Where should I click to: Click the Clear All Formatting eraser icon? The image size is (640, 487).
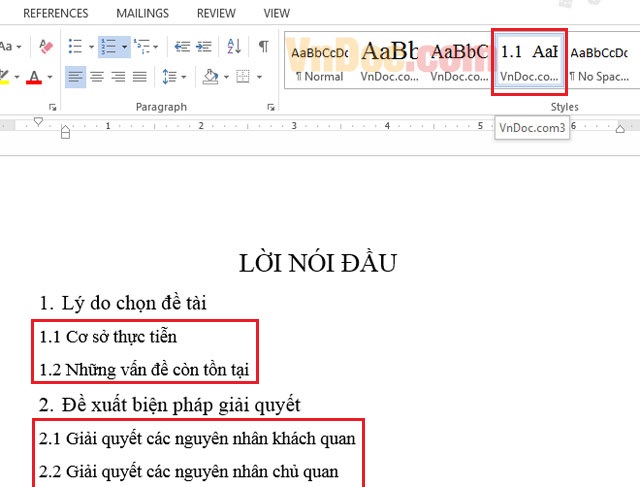[45, 47]
